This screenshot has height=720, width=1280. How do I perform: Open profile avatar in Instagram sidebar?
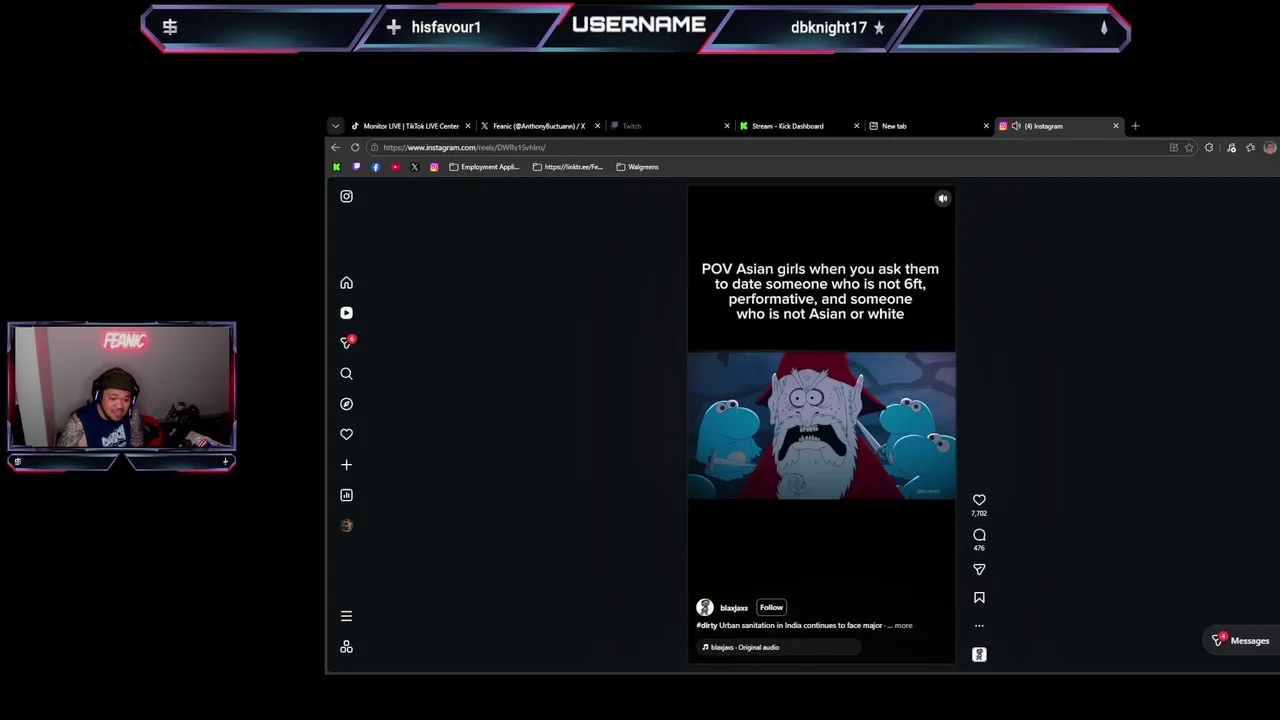coord(346,525)
